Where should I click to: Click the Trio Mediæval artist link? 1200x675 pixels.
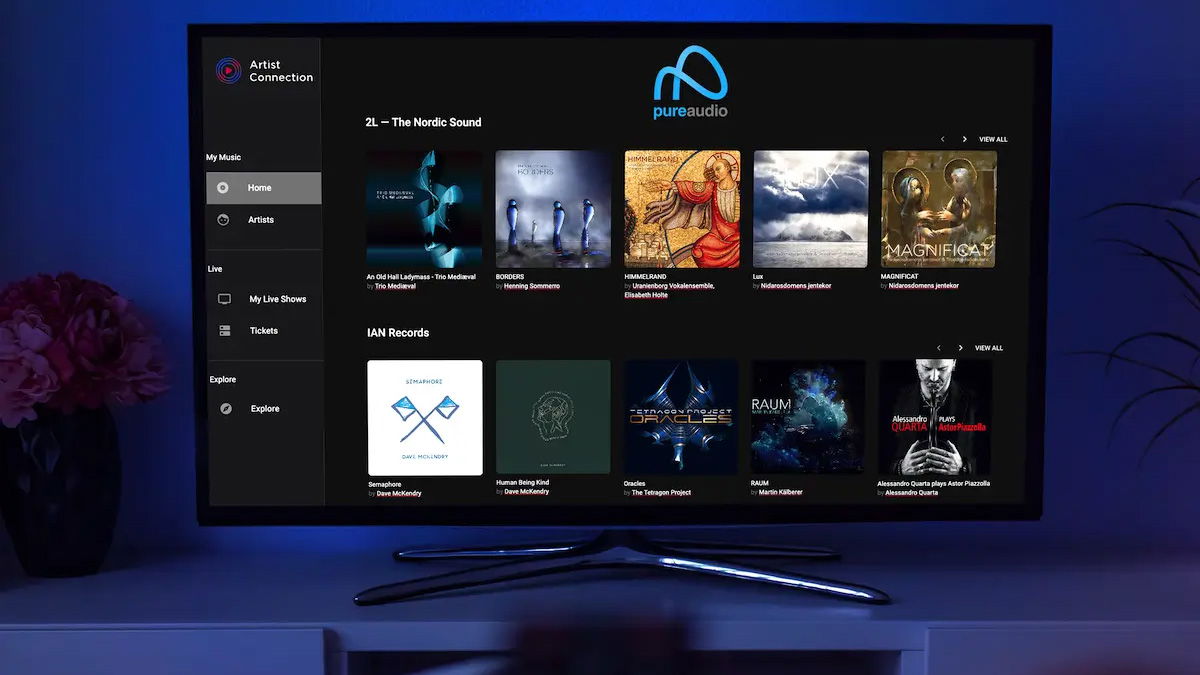(395, 286)
